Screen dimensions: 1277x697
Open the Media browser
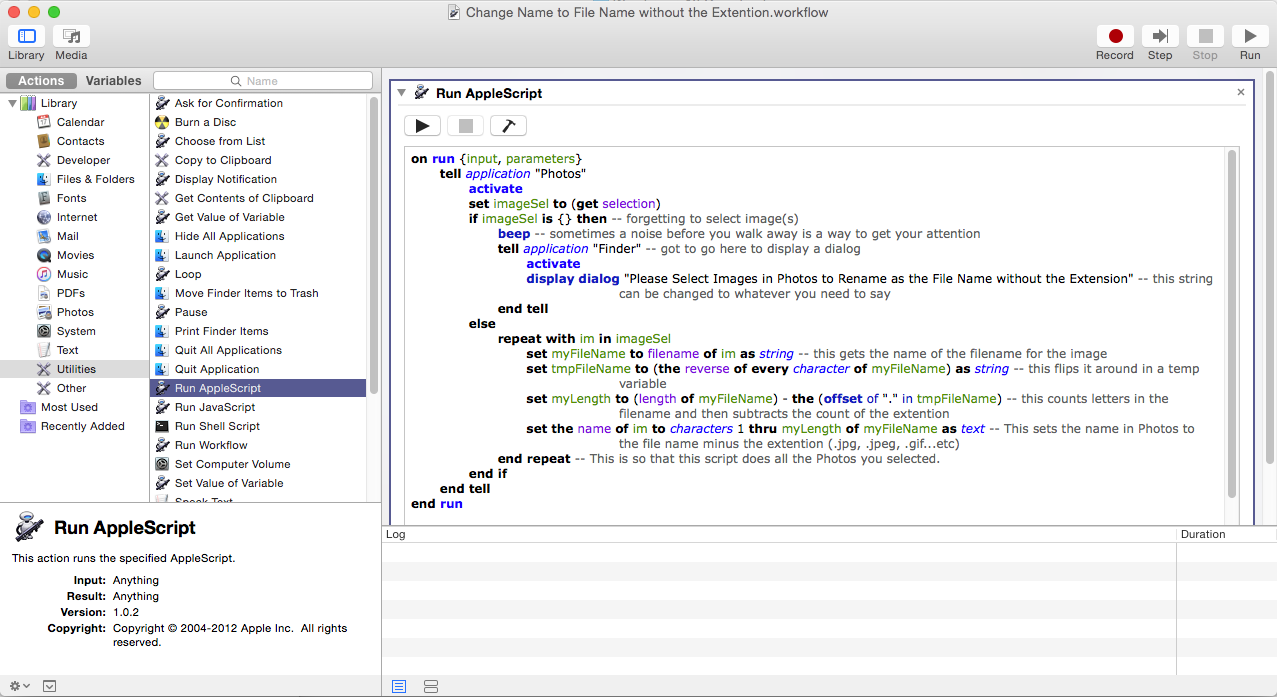pos(71,37)
